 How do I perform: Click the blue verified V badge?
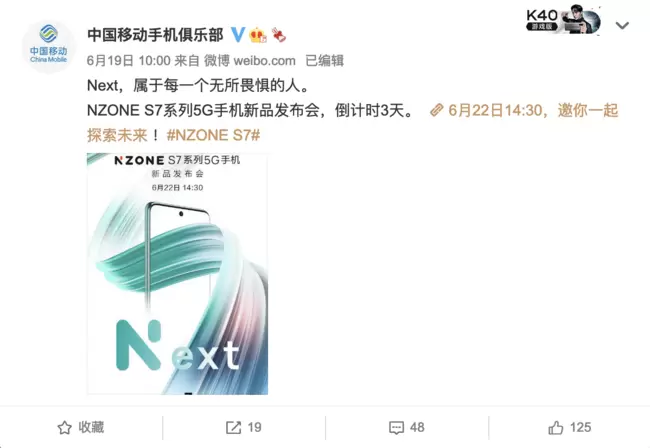(x=238, y=35)
